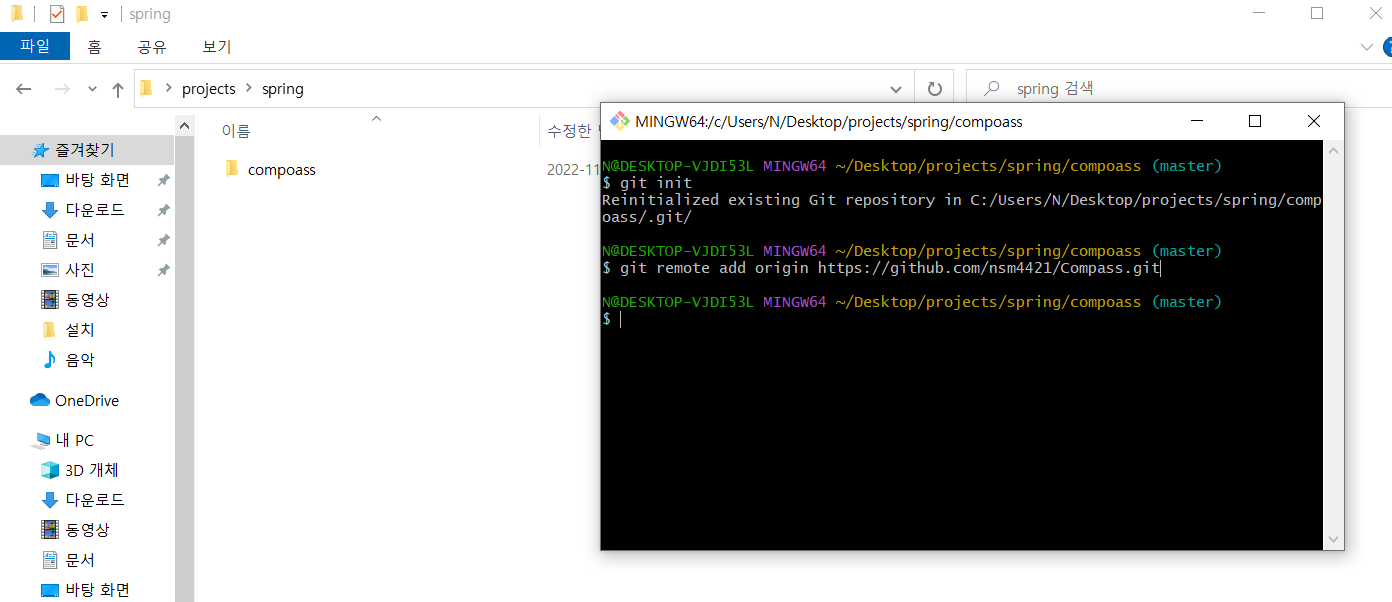Click the 3D 개체 cube icon
This screenshot has height=602, width=1392.
[50, 470]
